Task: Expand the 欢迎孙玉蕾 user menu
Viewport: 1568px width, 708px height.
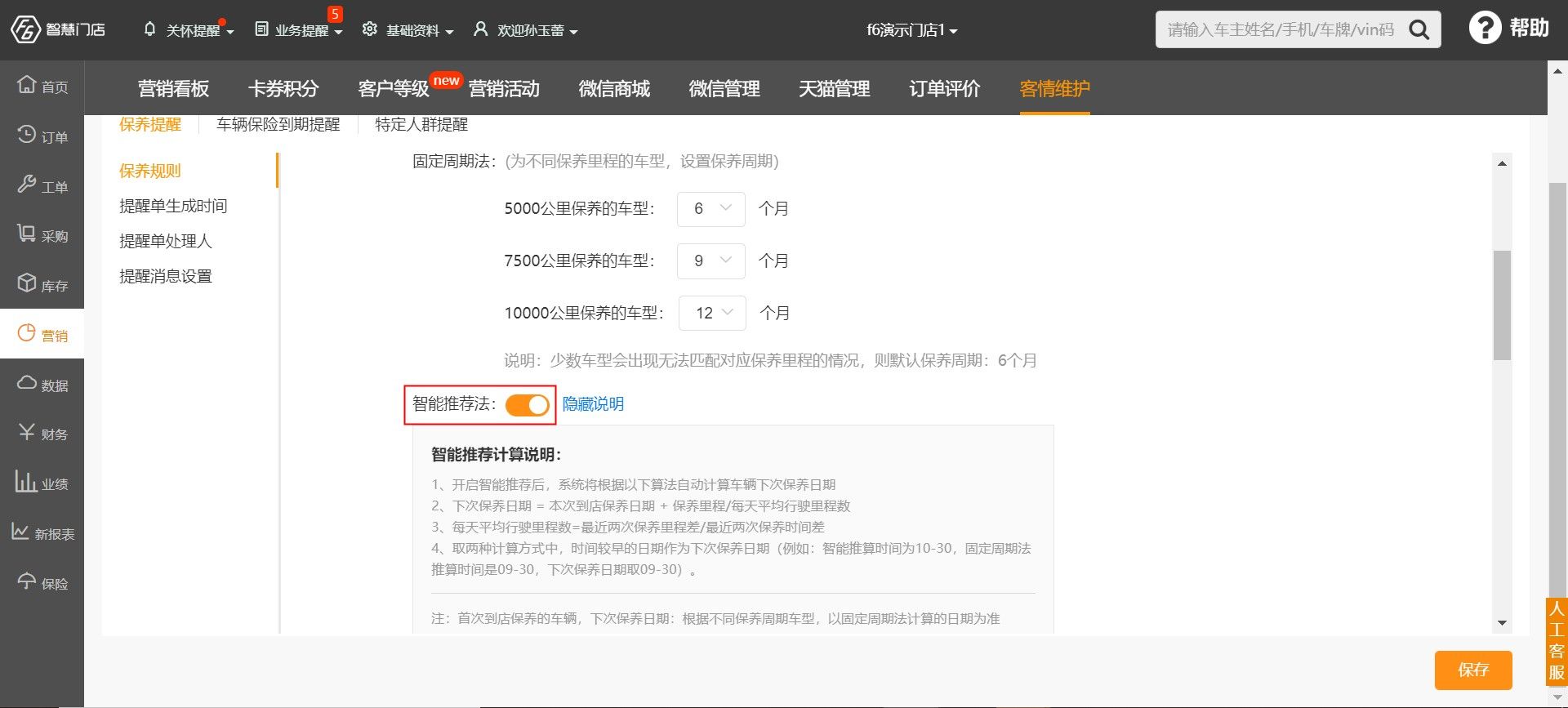Action: point(573,32)
